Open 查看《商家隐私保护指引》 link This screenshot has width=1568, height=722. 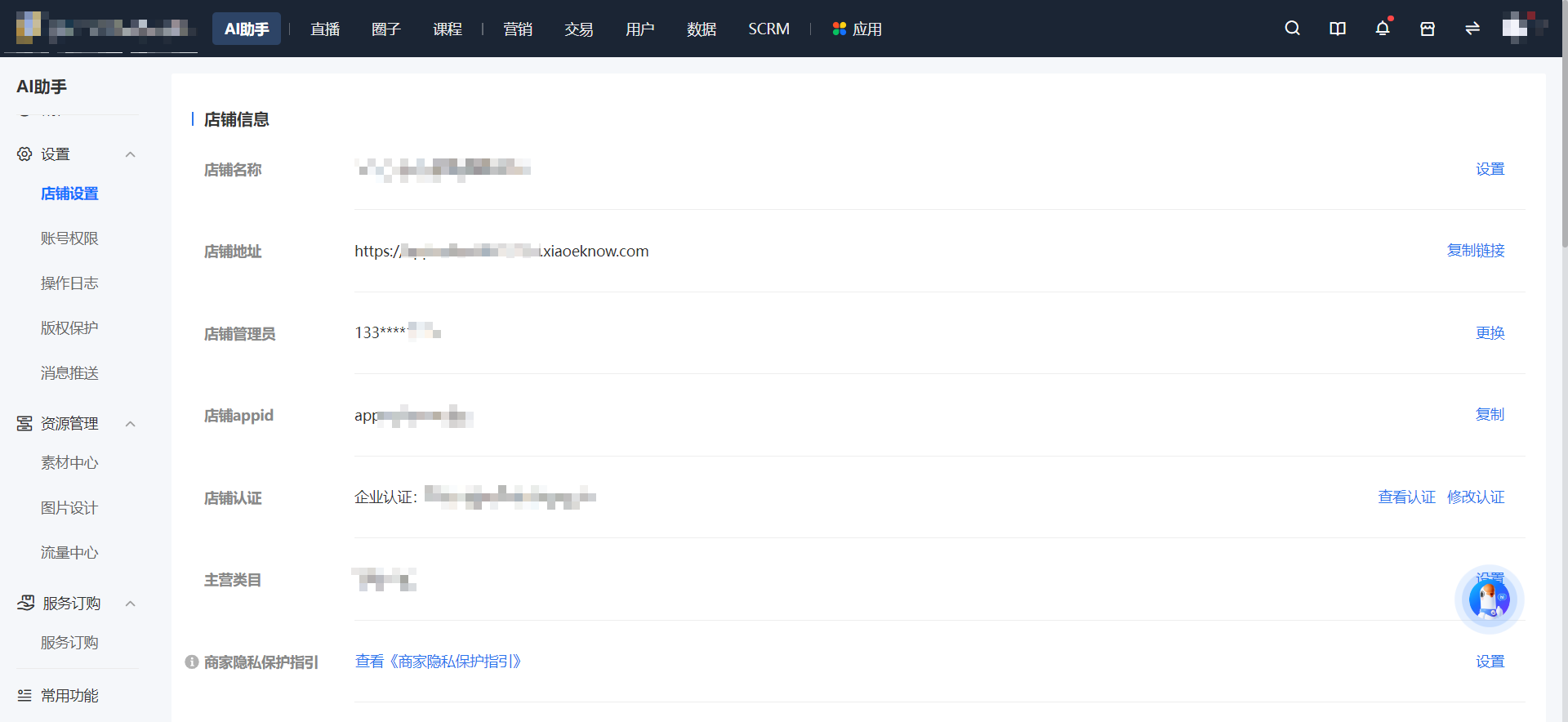coord(439,662)
